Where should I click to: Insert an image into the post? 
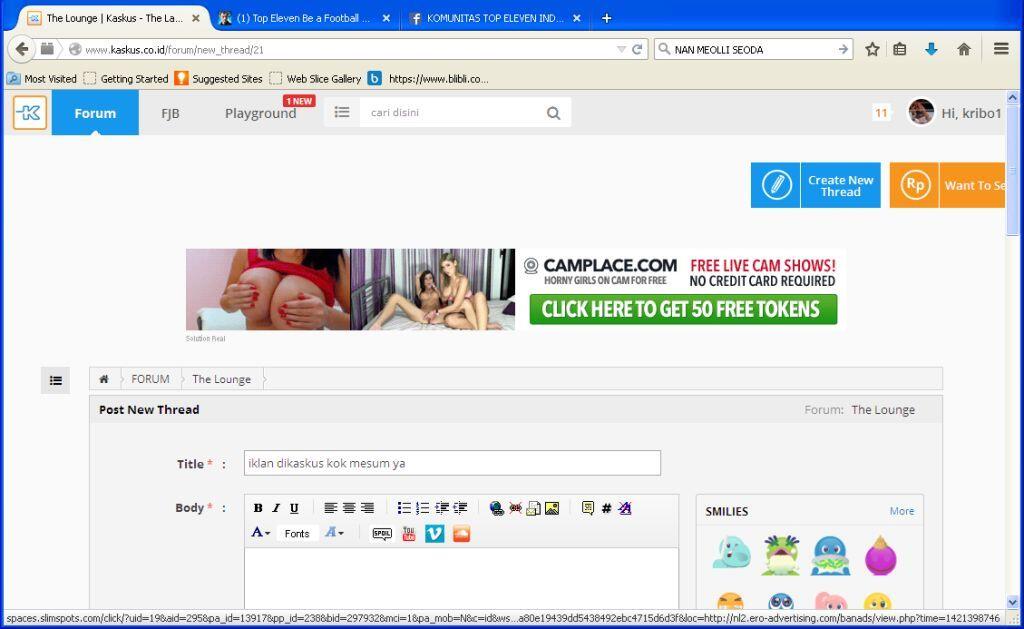point(552,508)
